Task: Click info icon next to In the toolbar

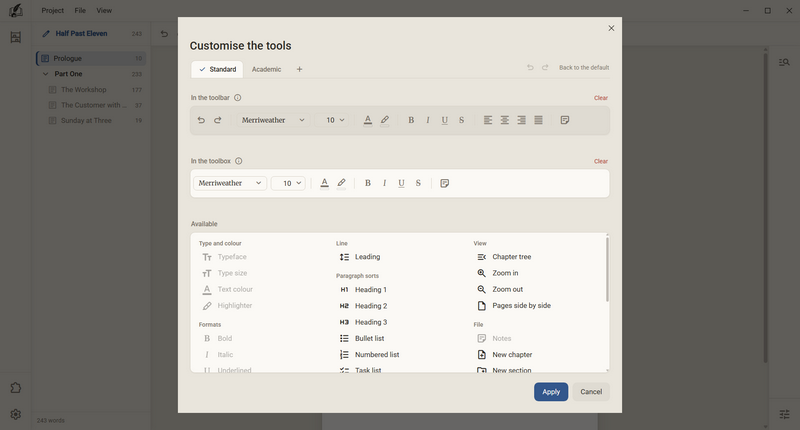Action: tap(238, 97)
